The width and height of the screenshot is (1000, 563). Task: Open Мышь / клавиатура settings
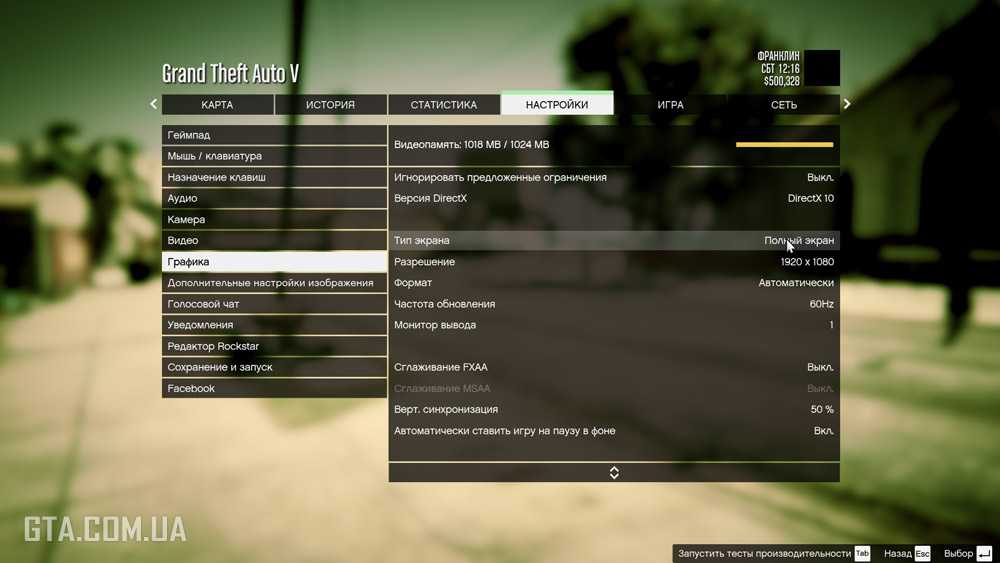pos(274,156)
